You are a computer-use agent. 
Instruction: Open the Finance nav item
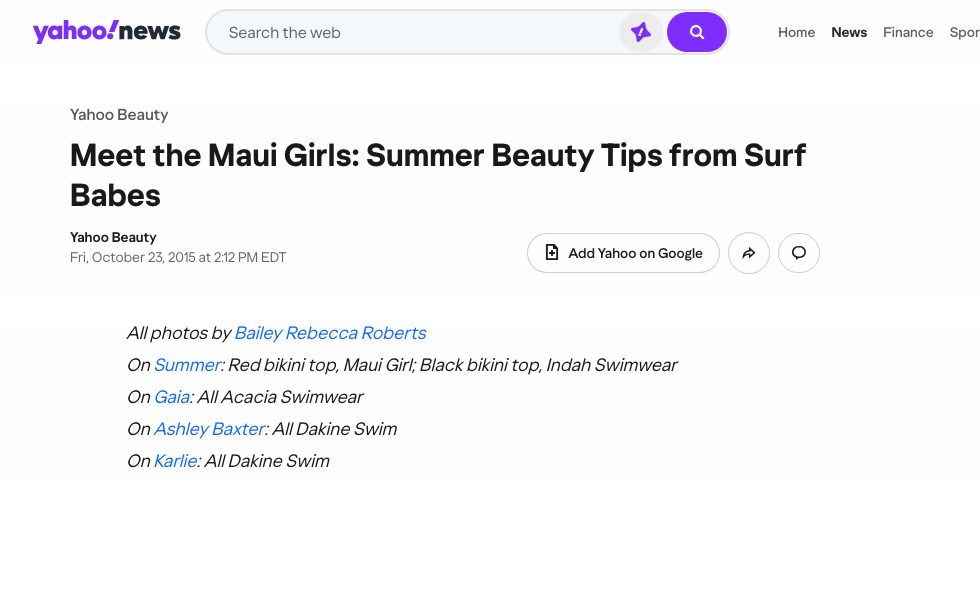coord(908,33)
